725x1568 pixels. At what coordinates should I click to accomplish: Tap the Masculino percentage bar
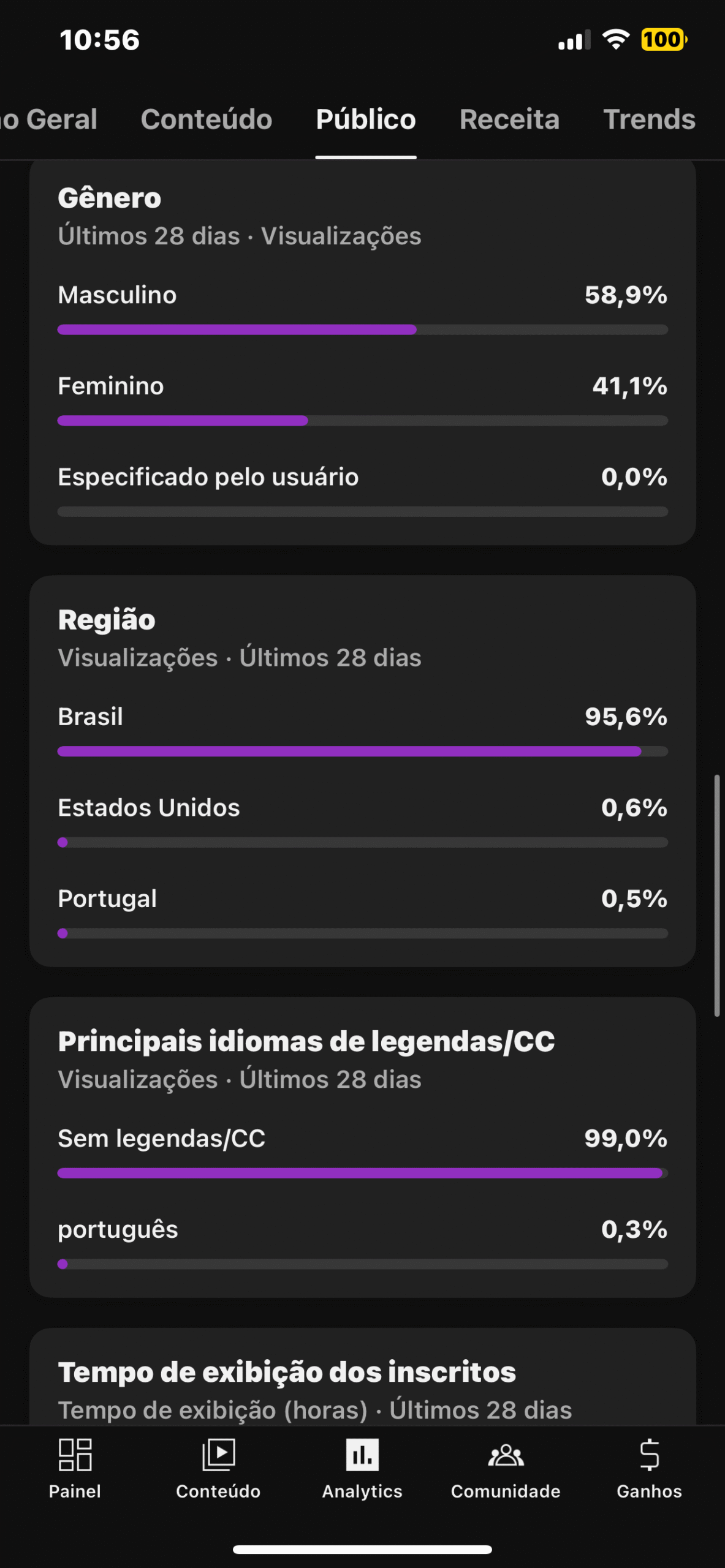(x=362, y=330)
